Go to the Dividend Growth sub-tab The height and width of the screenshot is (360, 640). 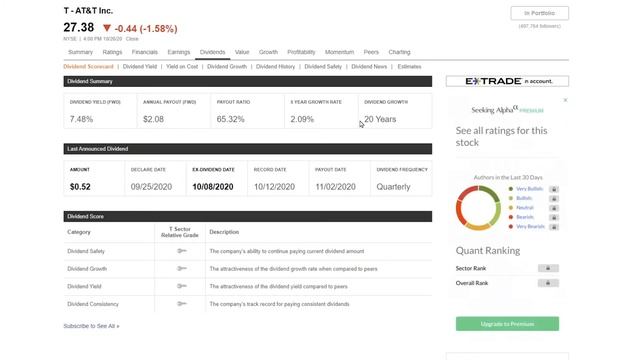227,67
